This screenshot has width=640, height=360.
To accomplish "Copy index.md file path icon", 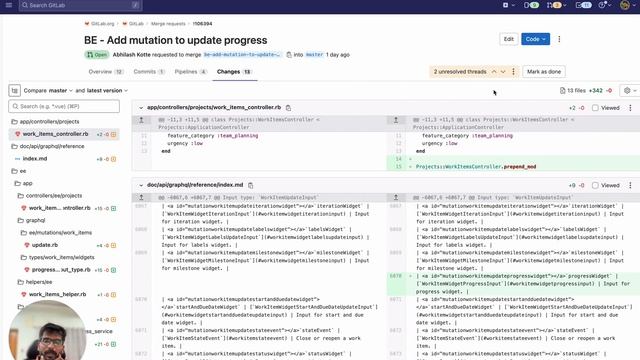I will pyautogui.click(x=251, y=185).
